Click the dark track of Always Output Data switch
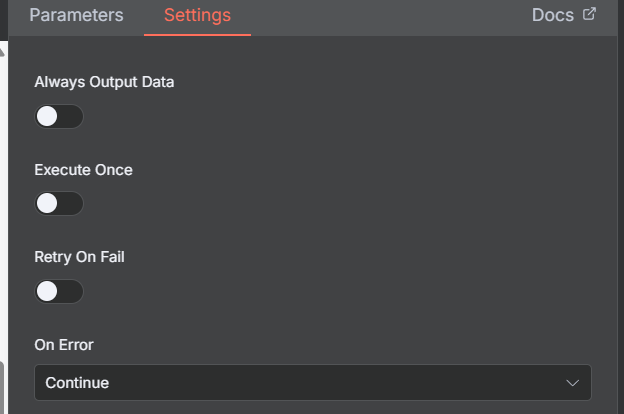The width and height of the screenshot is (624, 414). click(x=72, y=116)
